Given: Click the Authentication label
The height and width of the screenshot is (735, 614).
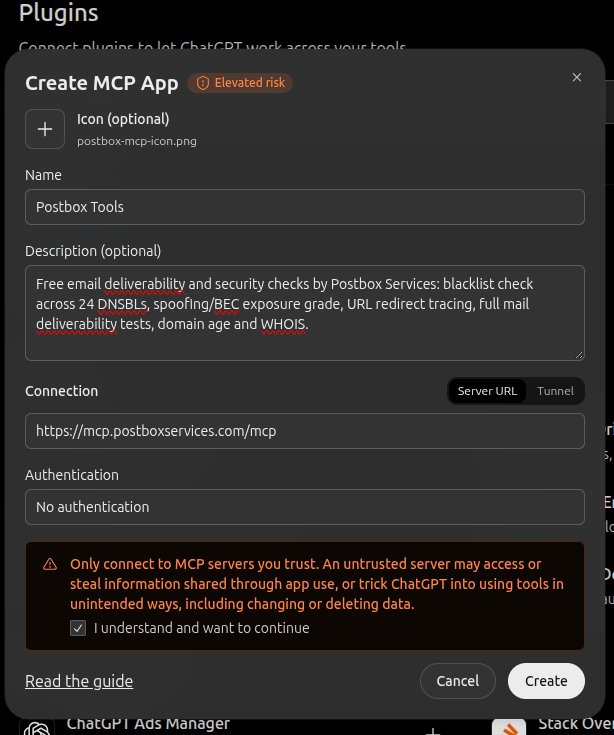Looking at the screenshot, I should click(72, 475).
